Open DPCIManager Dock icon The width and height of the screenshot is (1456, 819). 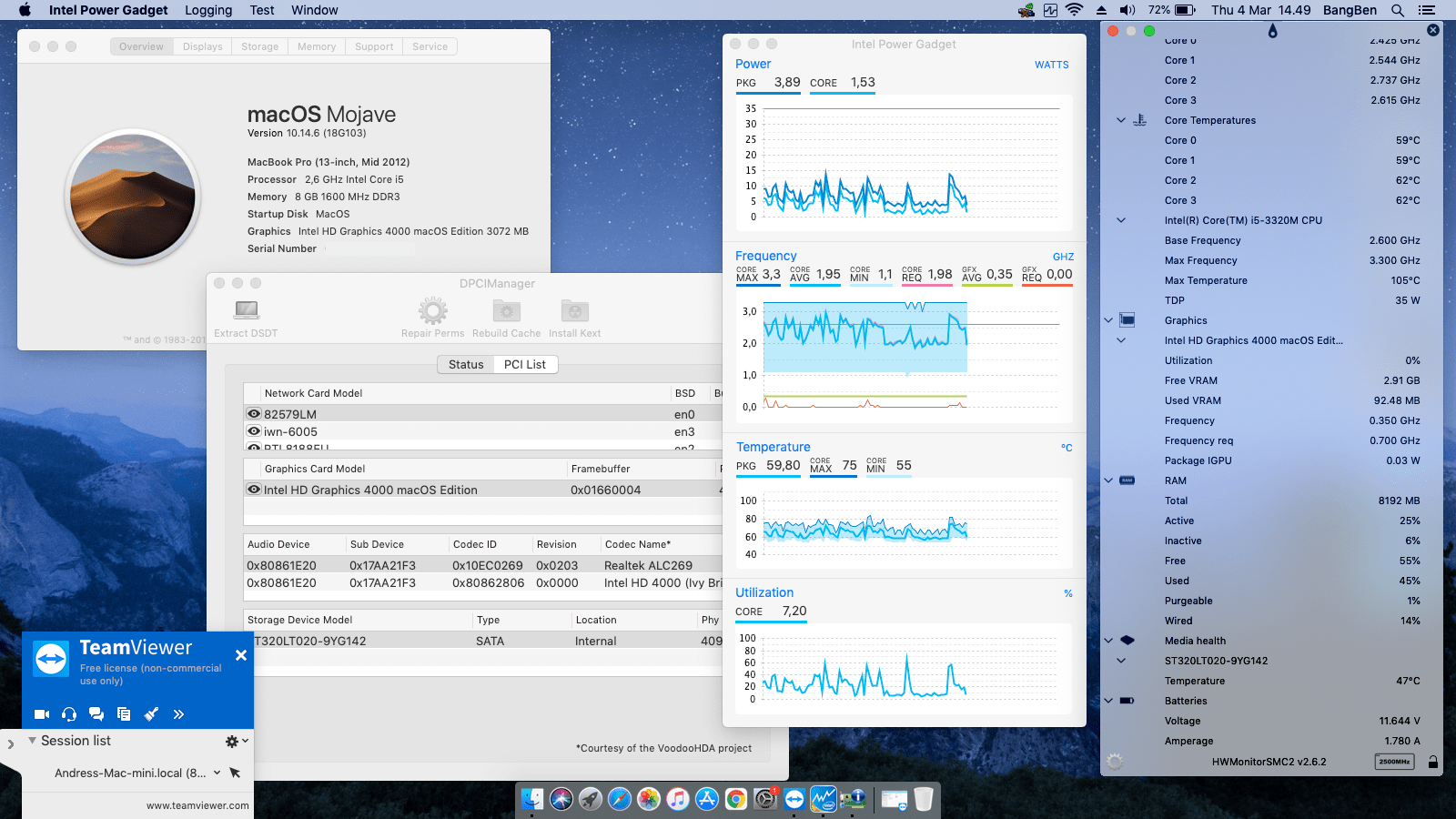pos(853,799)
